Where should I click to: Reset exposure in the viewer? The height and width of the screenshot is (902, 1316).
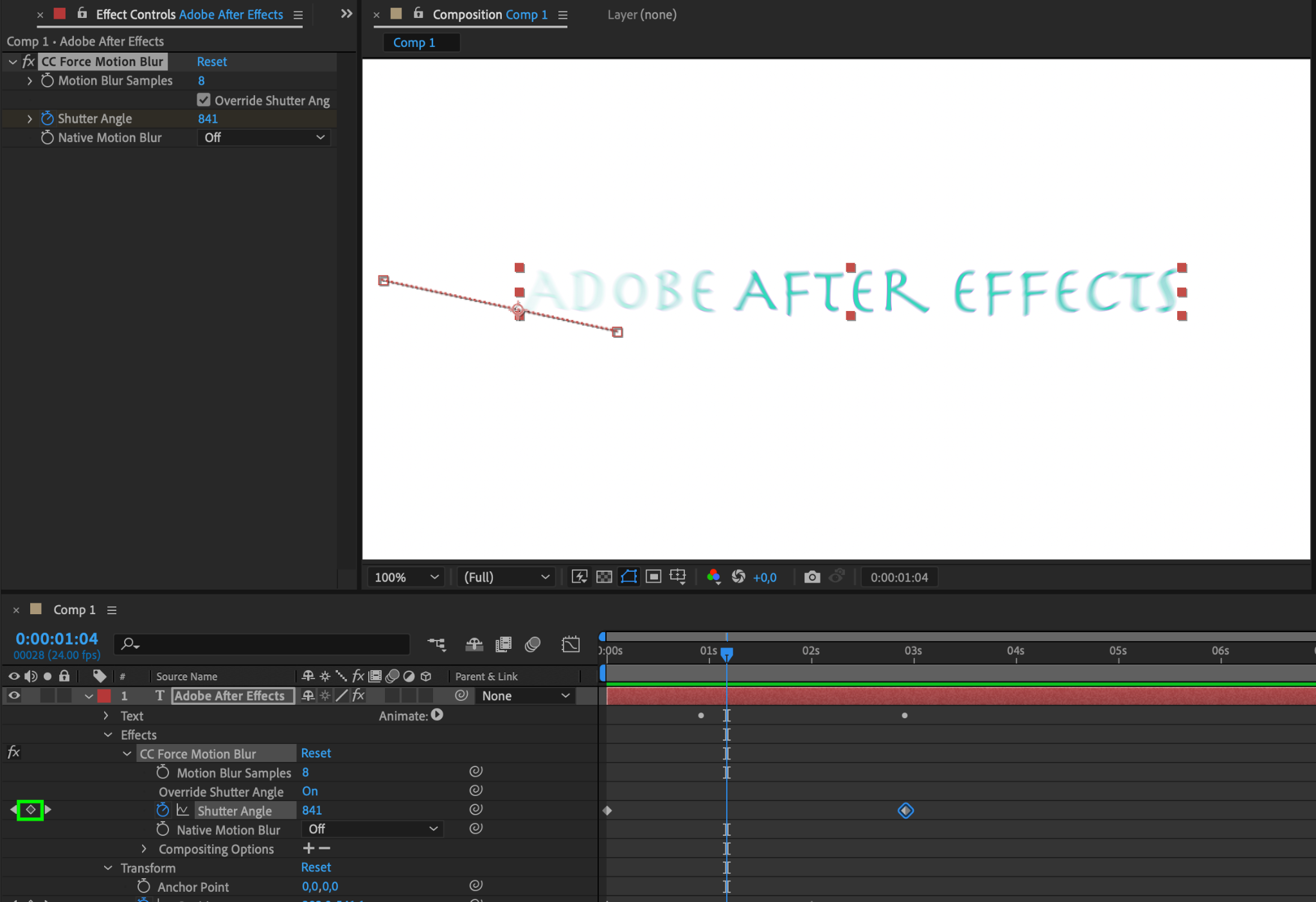tap(738, 576)
